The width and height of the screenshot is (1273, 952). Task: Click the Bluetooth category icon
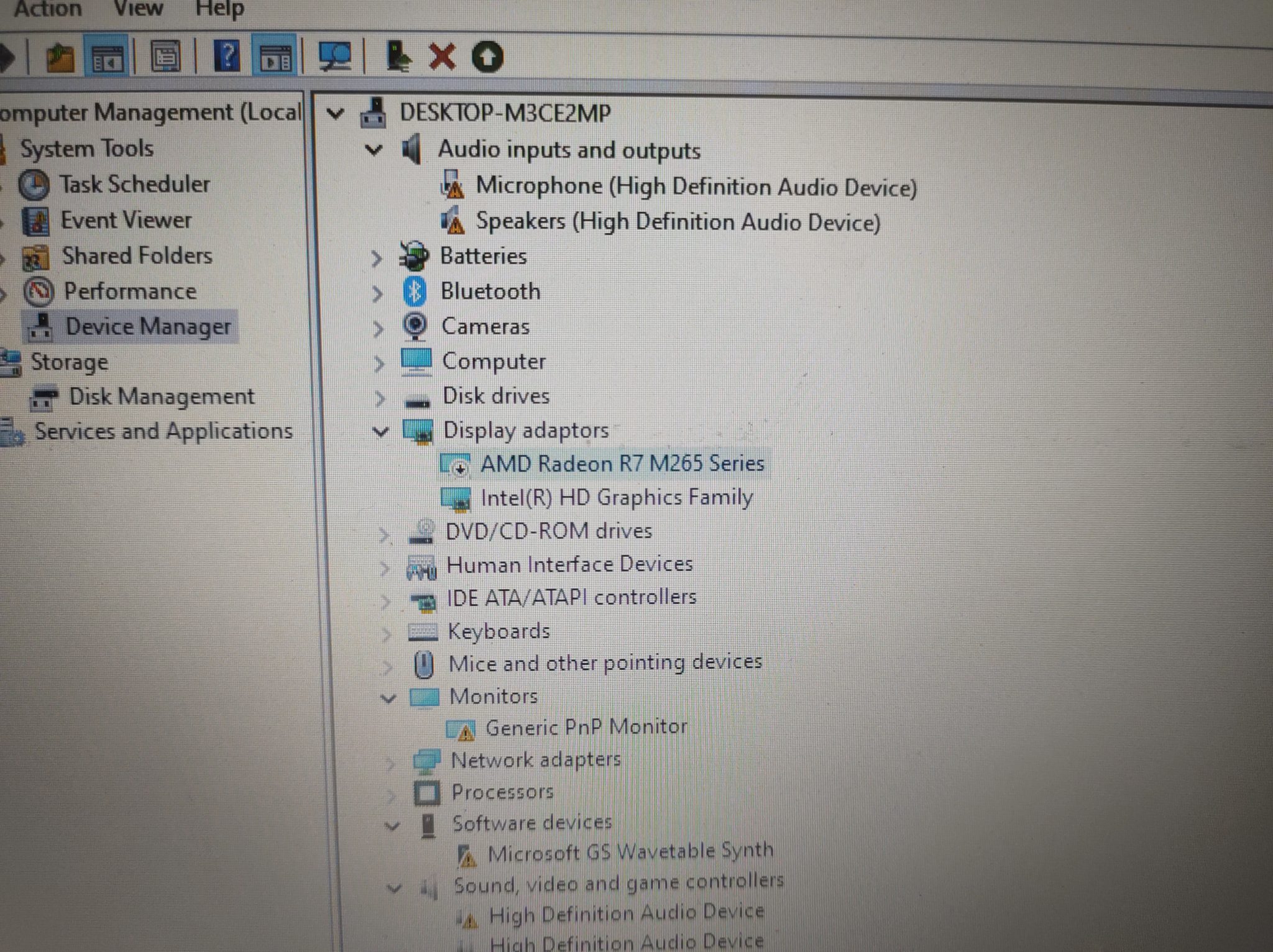coord(415,291)
